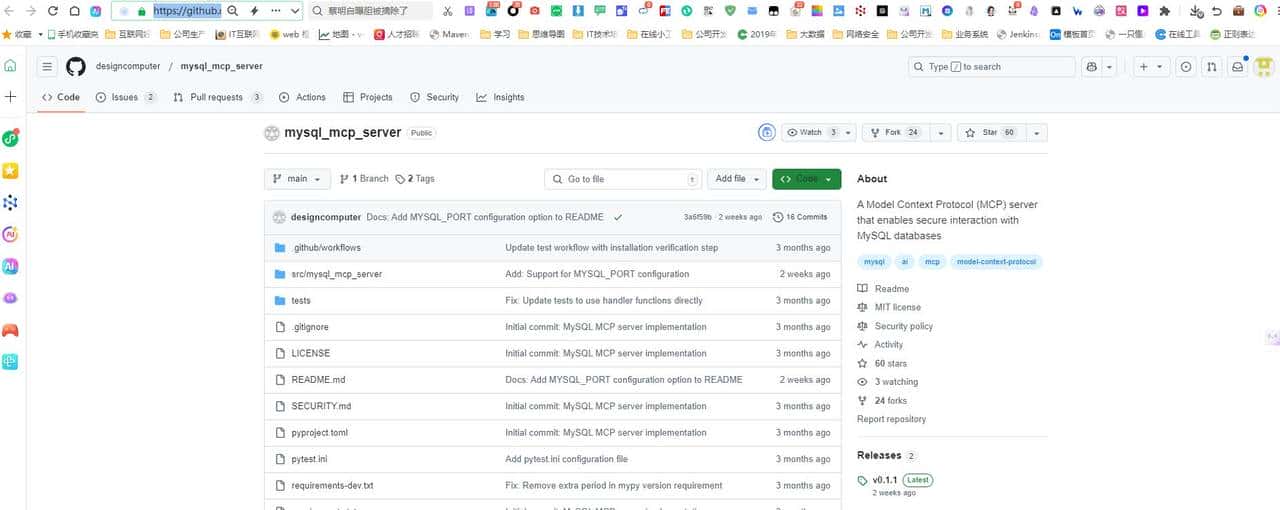Click the round icon left of Watch
The image size is (1280, 510).
[x=767, y=132]
